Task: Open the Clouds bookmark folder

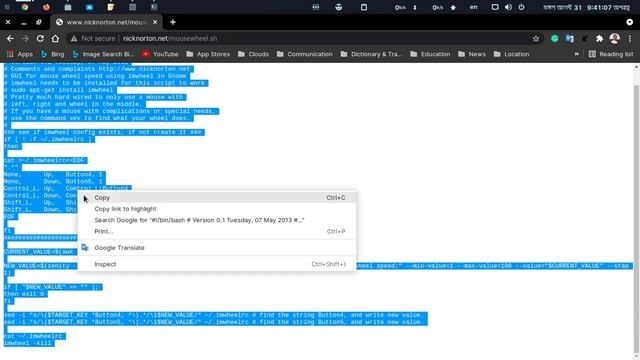Action: coord(253,54)
